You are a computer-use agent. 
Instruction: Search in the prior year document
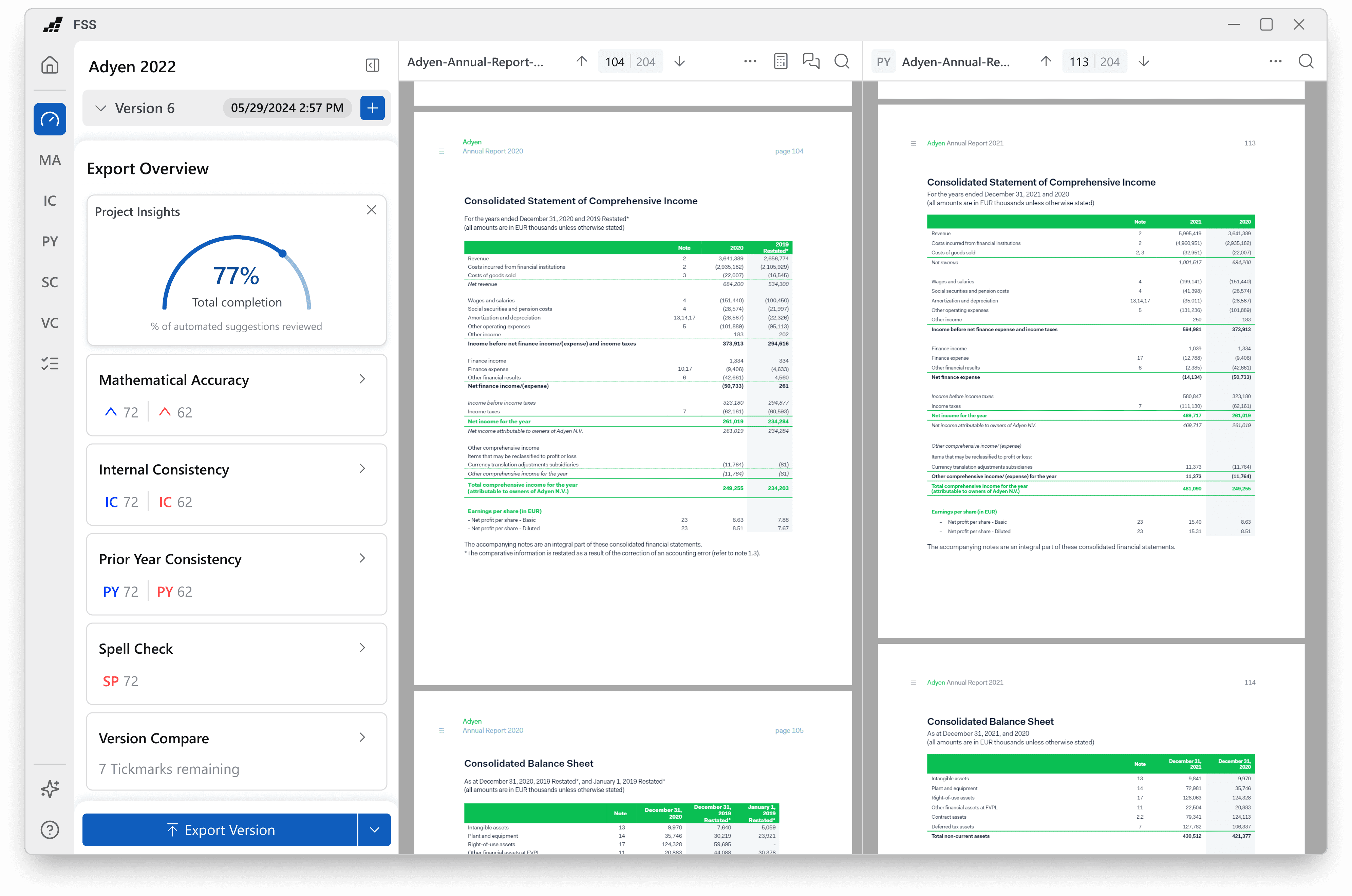tap(1306, 62)
